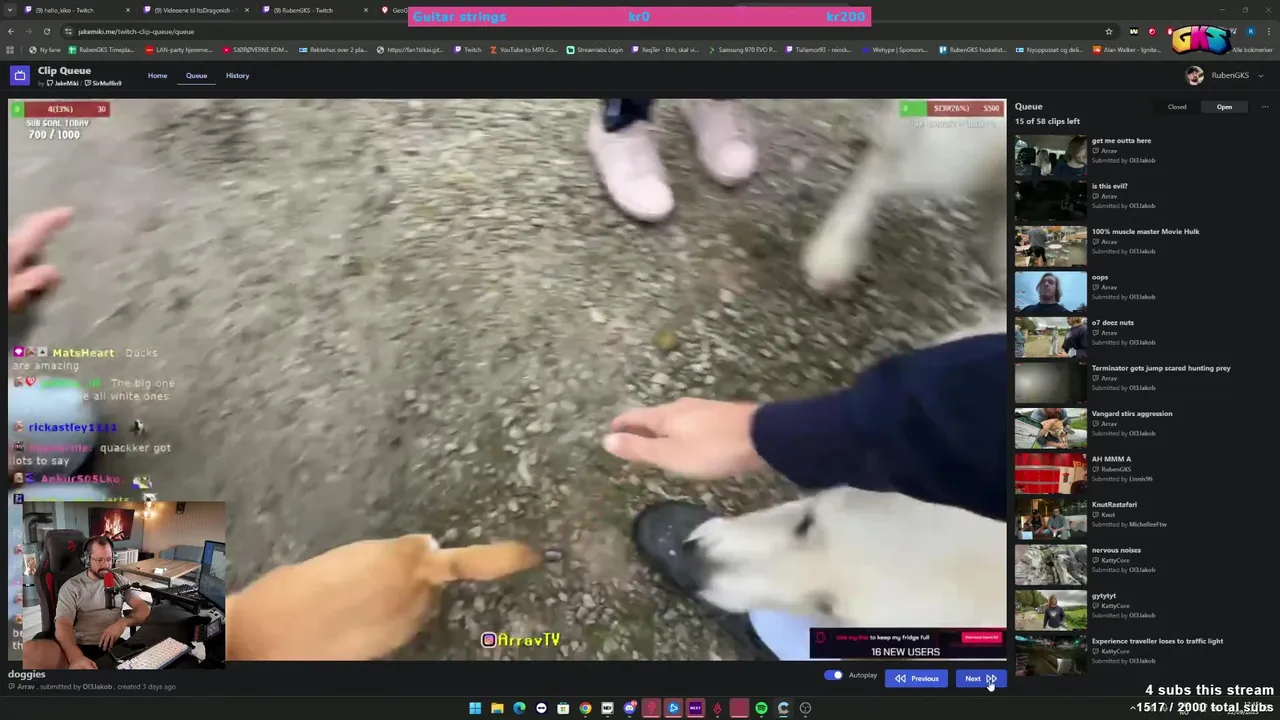Open the queue options three-dot menu
Image resolution: width=1280 pixels, height=720 pixels.
click(1264, 107)
